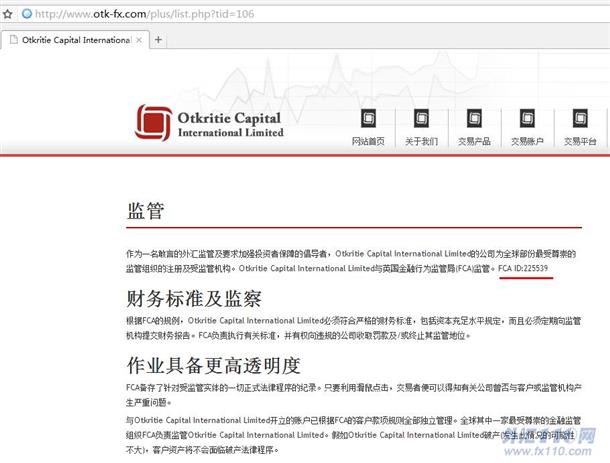Click the bookmark star icon
Screen dimensions: 610x463
click(x=7, y=14)
